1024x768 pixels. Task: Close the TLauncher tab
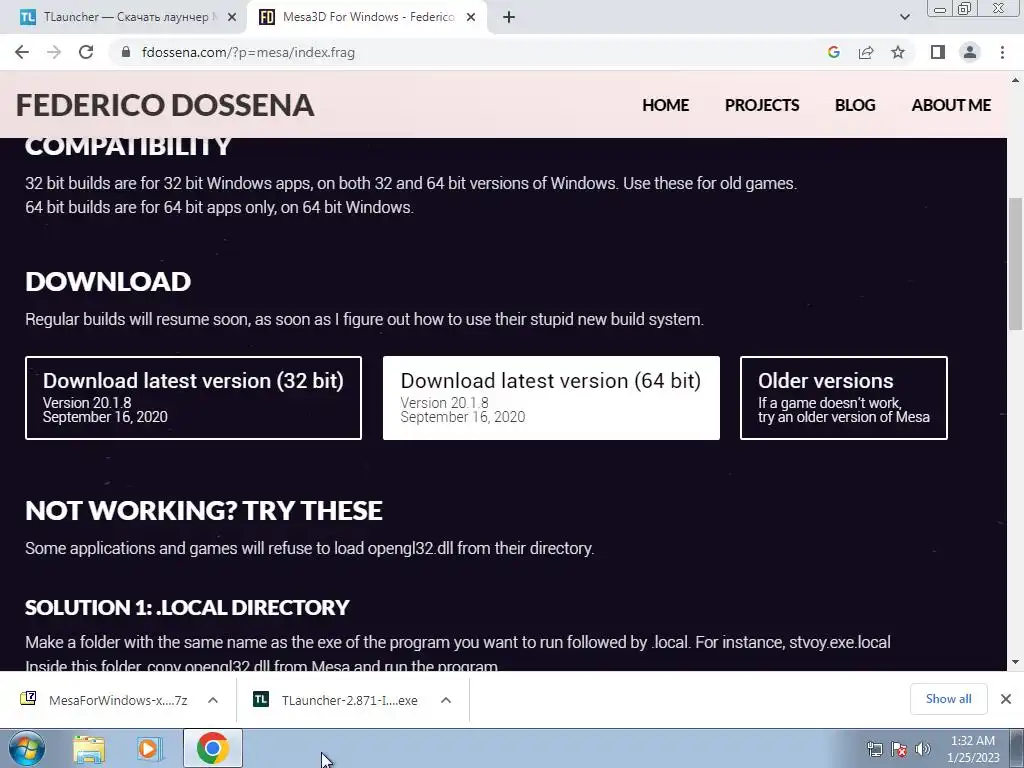point(232,17)
